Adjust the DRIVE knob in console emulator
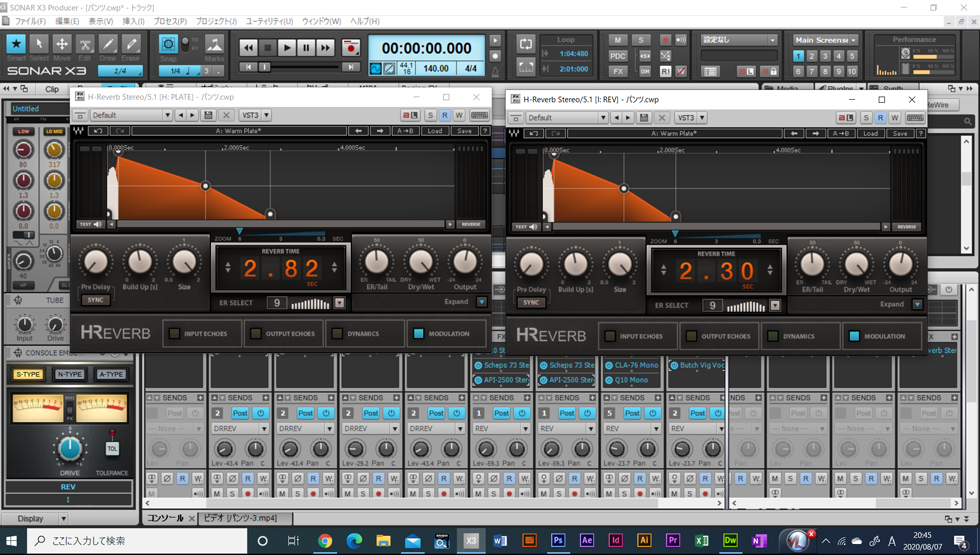The width and height of the screenshot is (980, 555). pyautogui.click(x=70, y=449)
